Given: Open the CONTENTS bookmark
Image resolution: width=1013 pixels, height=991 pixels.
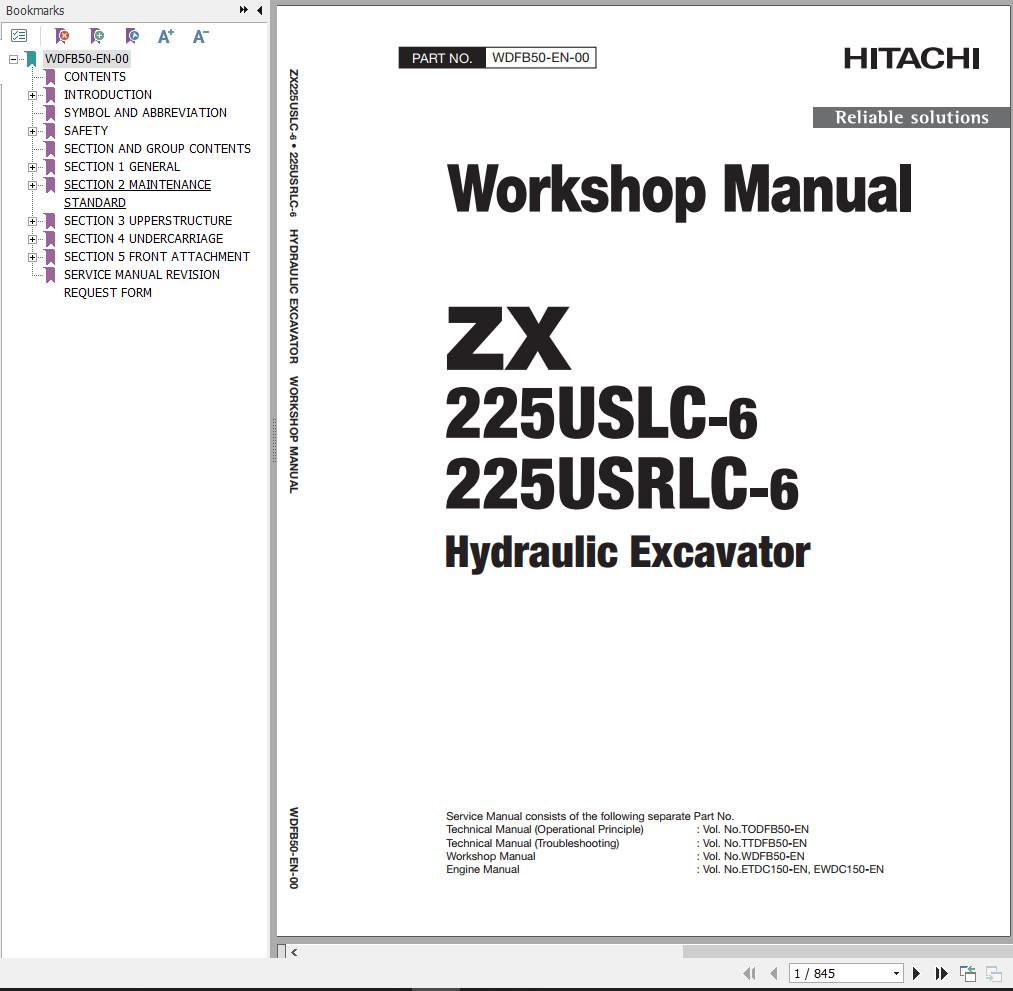Looking at the screenshot, I should [95, 77].
